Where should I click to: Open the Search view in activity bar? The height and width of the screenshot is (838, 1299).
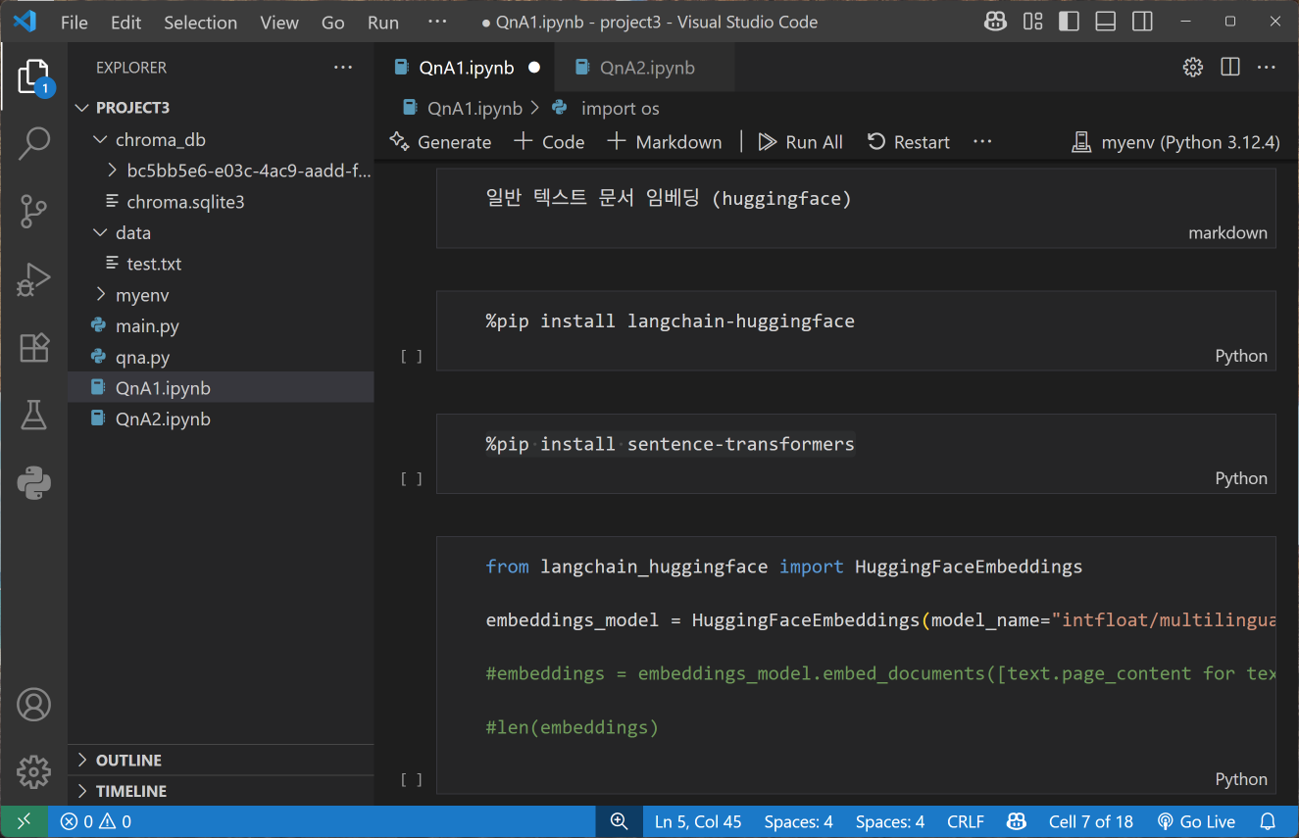click(34, 144)
